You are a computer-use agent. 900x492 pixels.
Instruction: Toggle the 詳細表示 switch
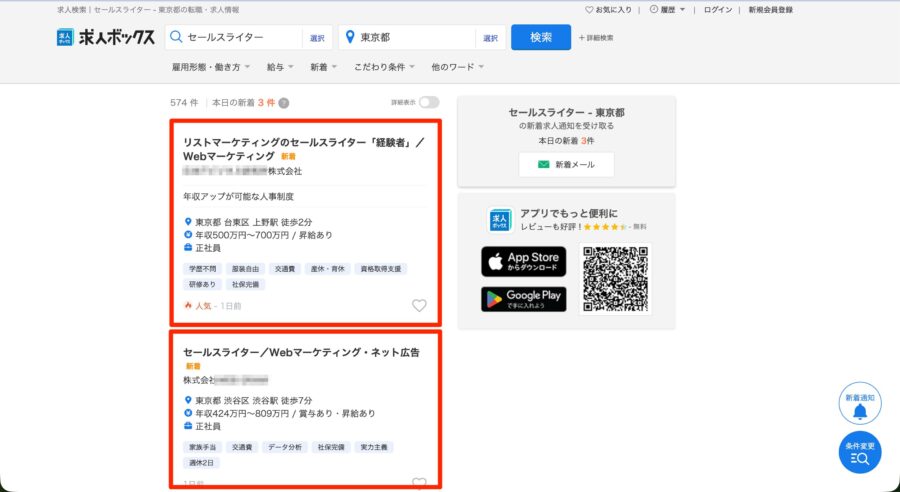pos(429,103)
